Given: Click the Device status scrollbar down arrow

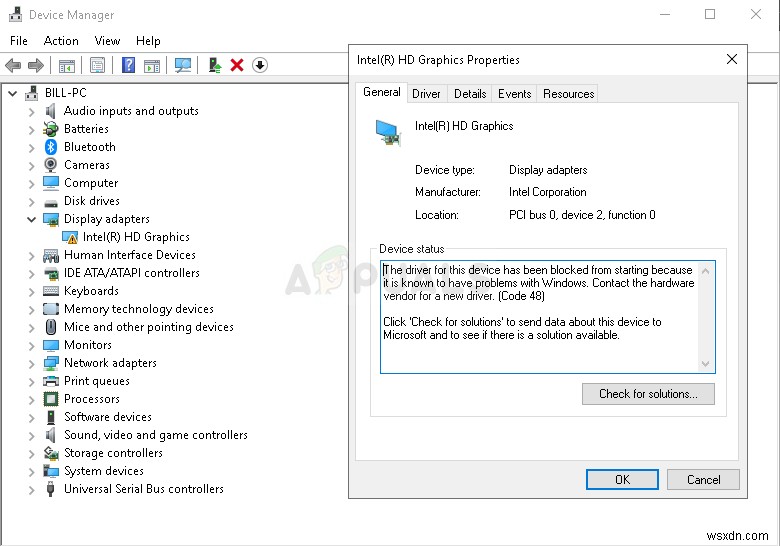Looking at the screenshot, I should pos(705,364).
